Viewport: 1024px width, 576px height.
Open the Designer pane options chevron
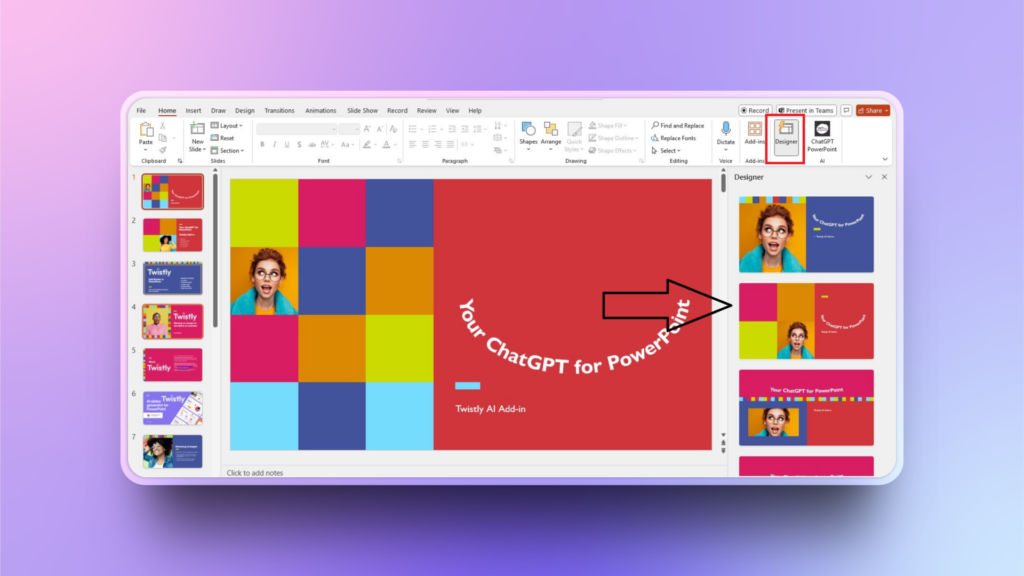click(x=868, y=177)
